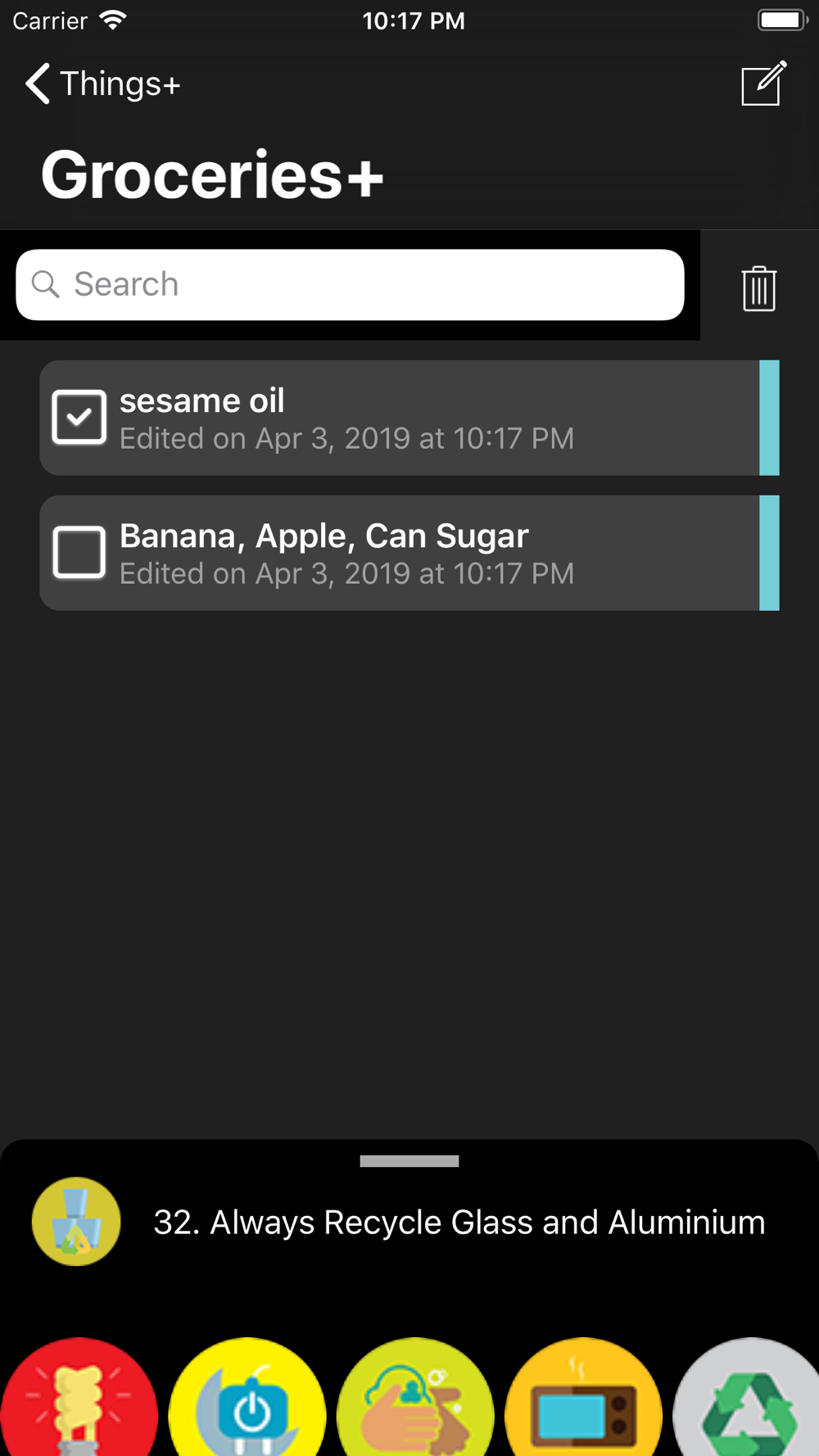Tap the teal color bar on sesame oil

(769, 418)
